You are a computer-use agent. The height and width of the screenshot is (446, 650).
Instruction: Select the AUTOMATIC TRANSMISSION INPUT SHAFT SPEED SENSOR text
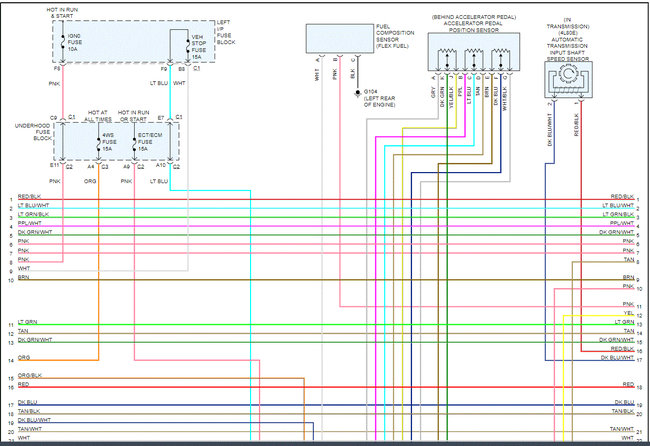coord(567,49)
